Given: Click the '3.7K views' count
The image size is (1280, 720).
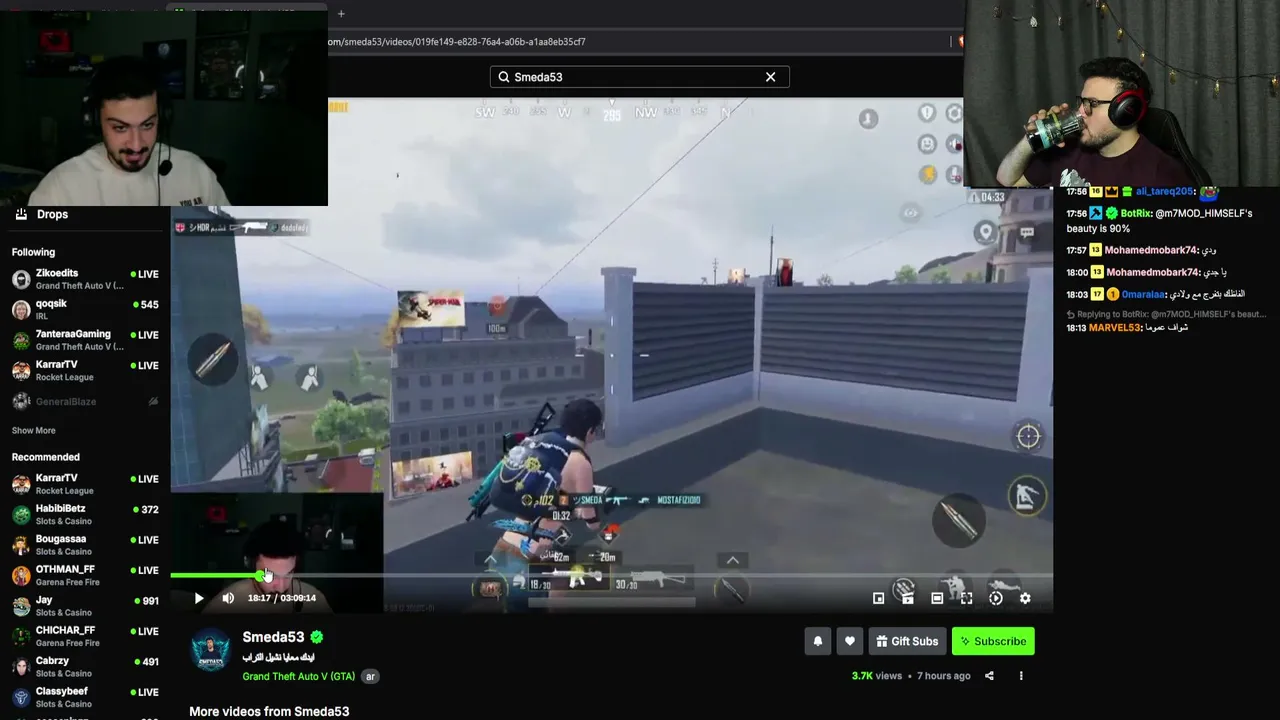Looking at the screenshot, I should point(877,676).
